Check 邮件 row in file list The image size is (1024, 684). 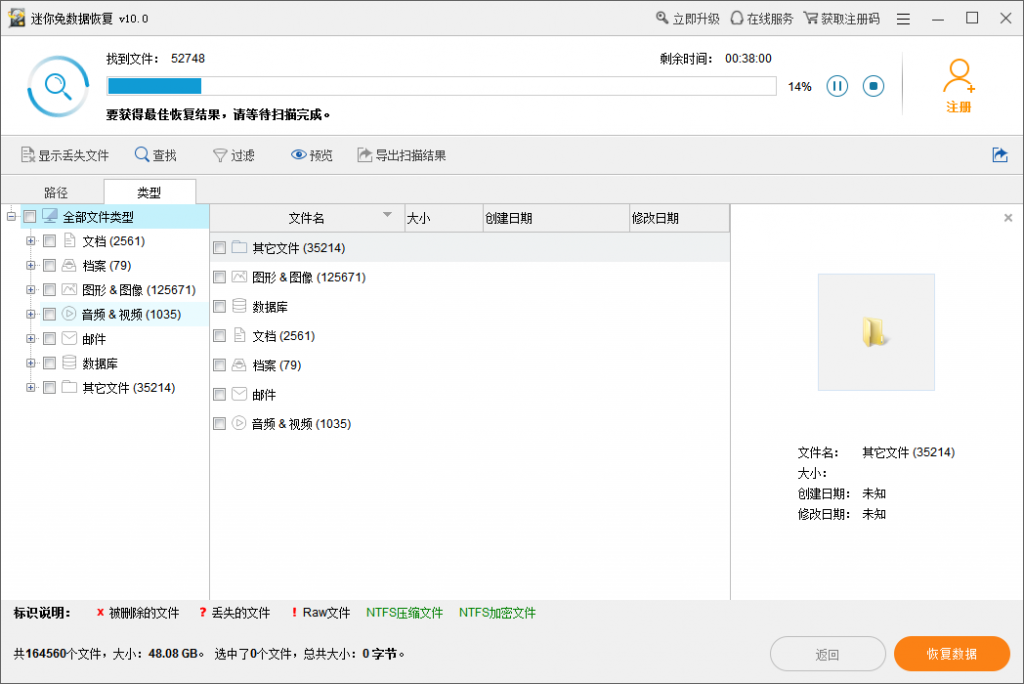pos(219,395)
